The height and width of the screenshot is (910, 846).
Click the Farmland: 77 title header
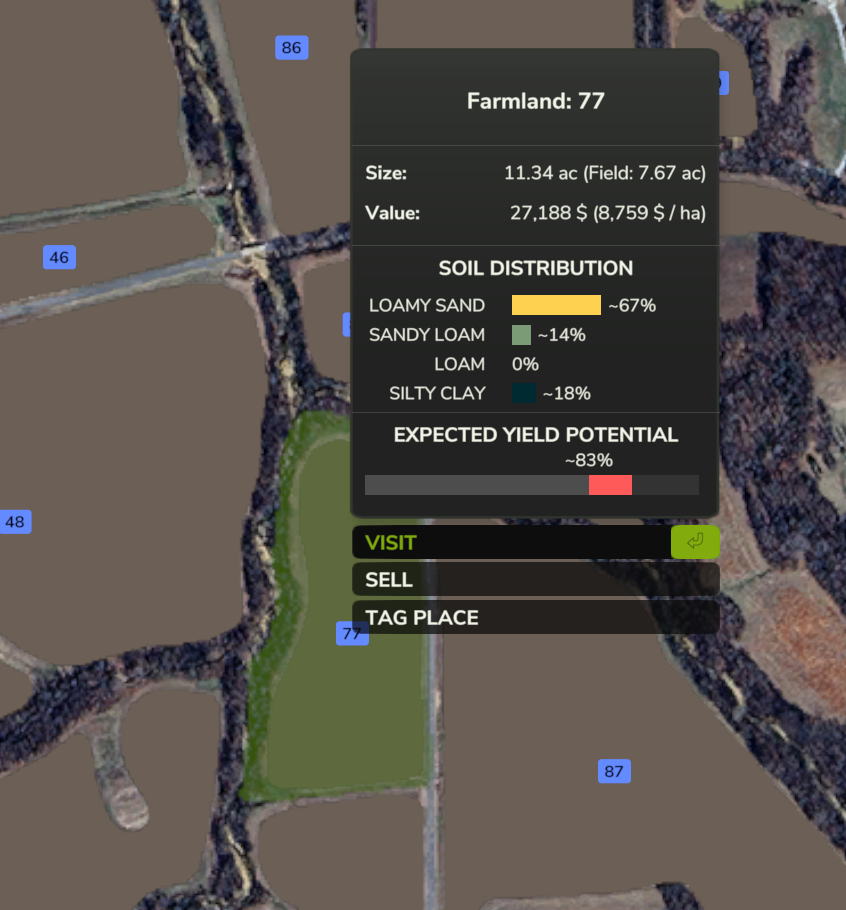535,101
